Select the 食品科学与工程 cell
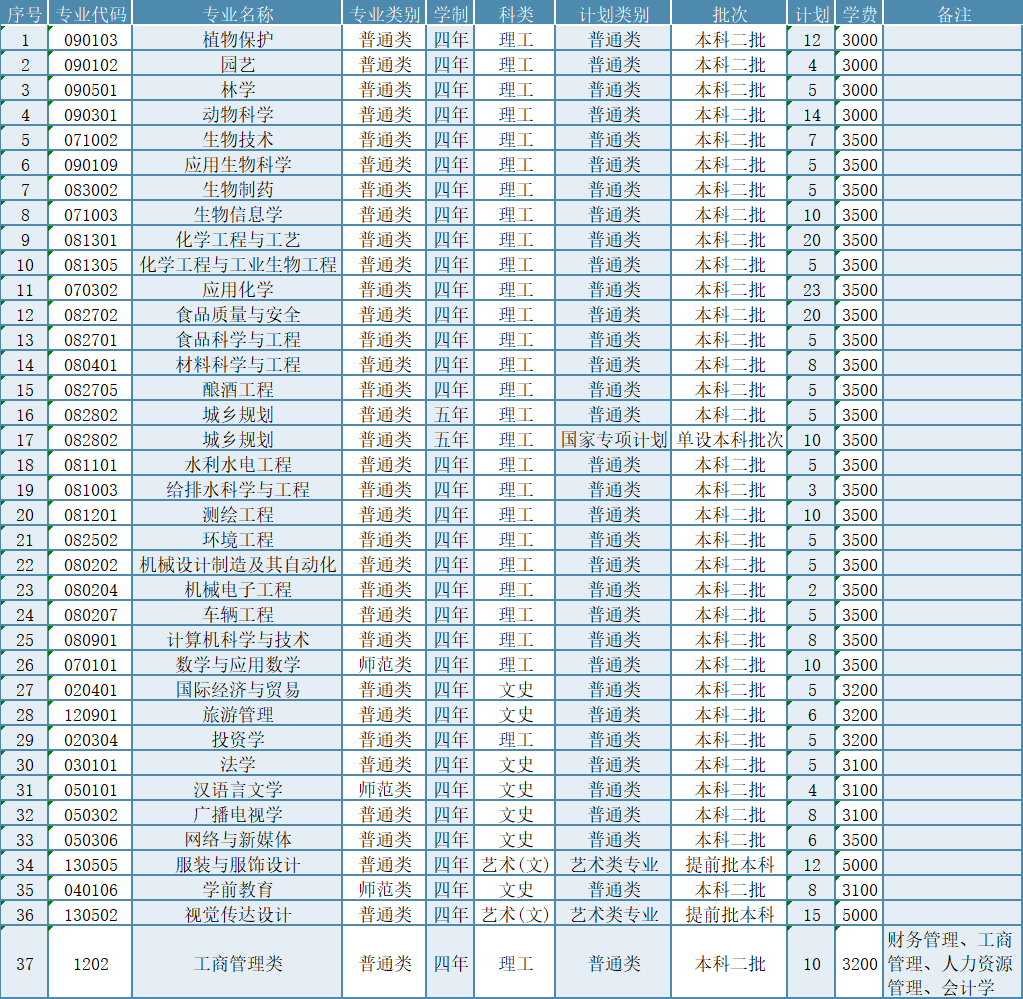Viewport: 1023px width, 999px height. click(x=237, y=339)
